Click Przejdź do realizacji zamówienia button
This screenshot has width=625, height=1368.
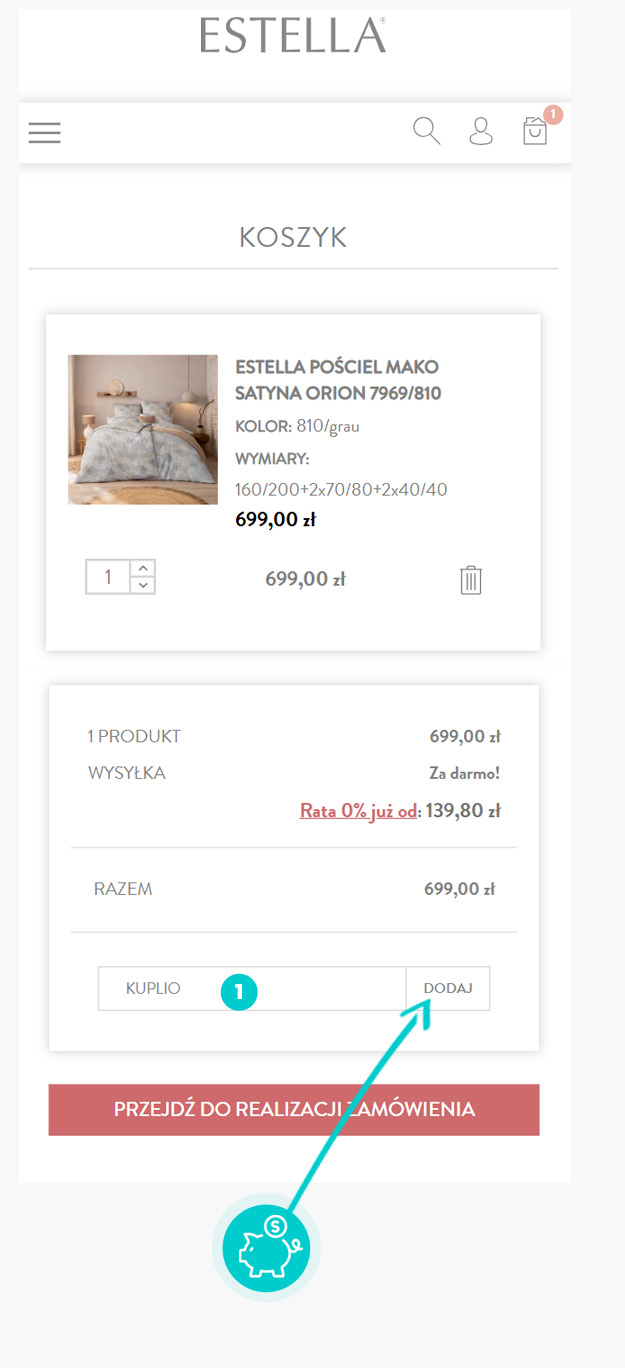coord(294,1109)
